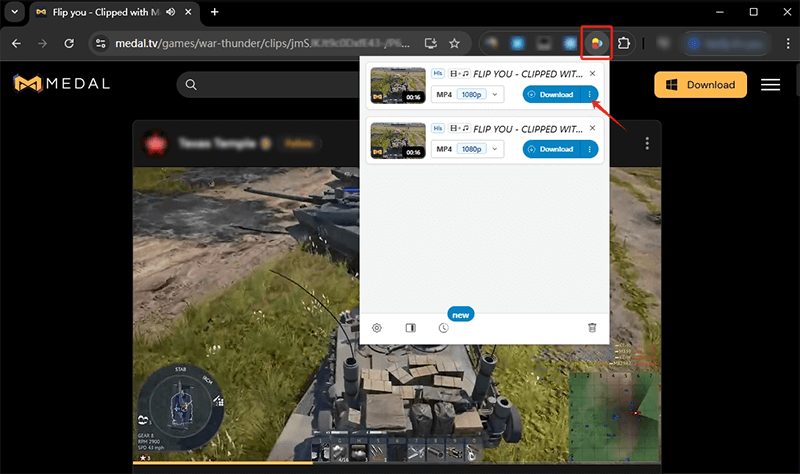Open Medal hamburger menu
800x474 pixels.
770,85
